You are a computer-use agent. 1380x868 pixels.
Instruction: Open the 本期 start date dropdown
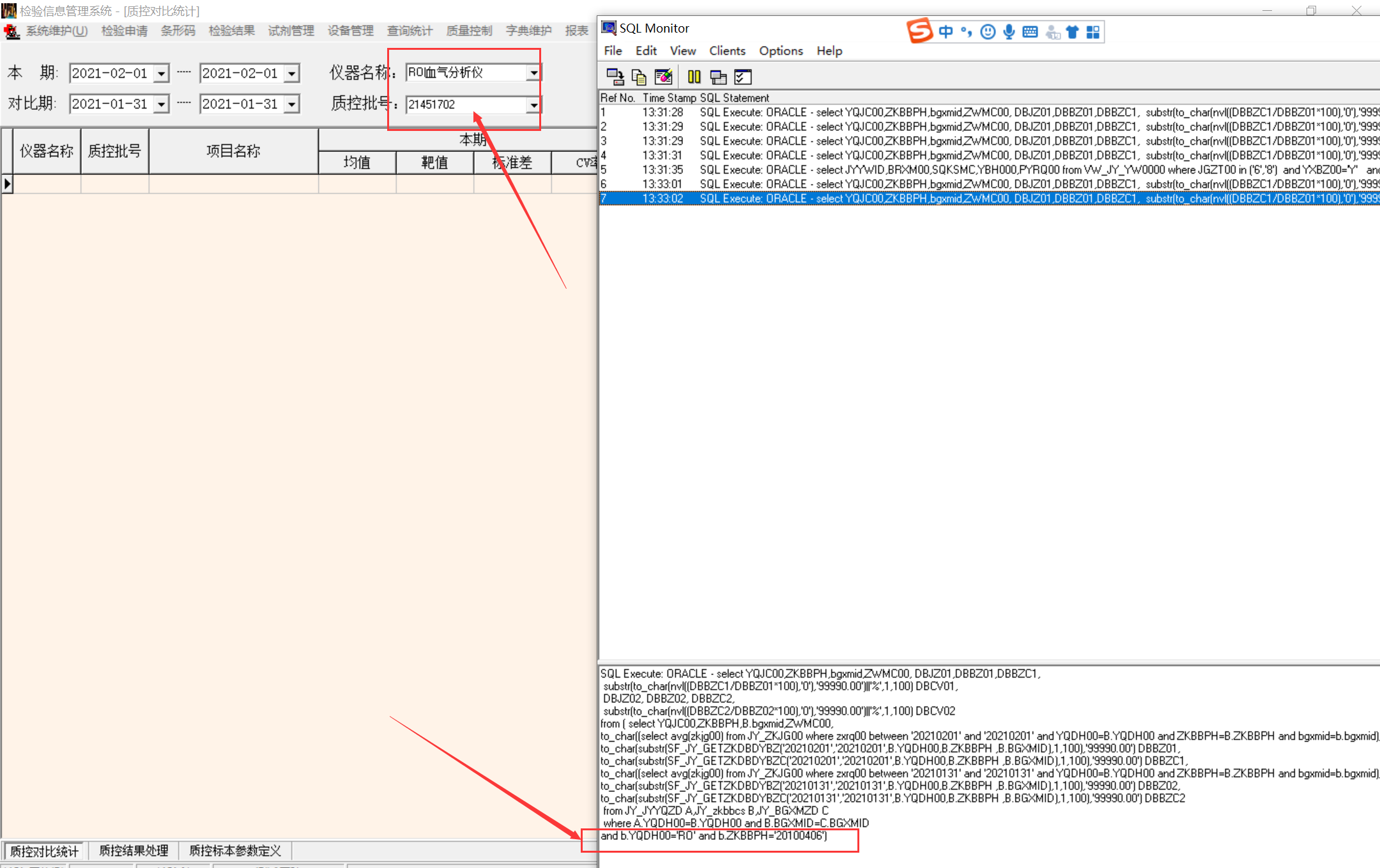pos(162,73)
